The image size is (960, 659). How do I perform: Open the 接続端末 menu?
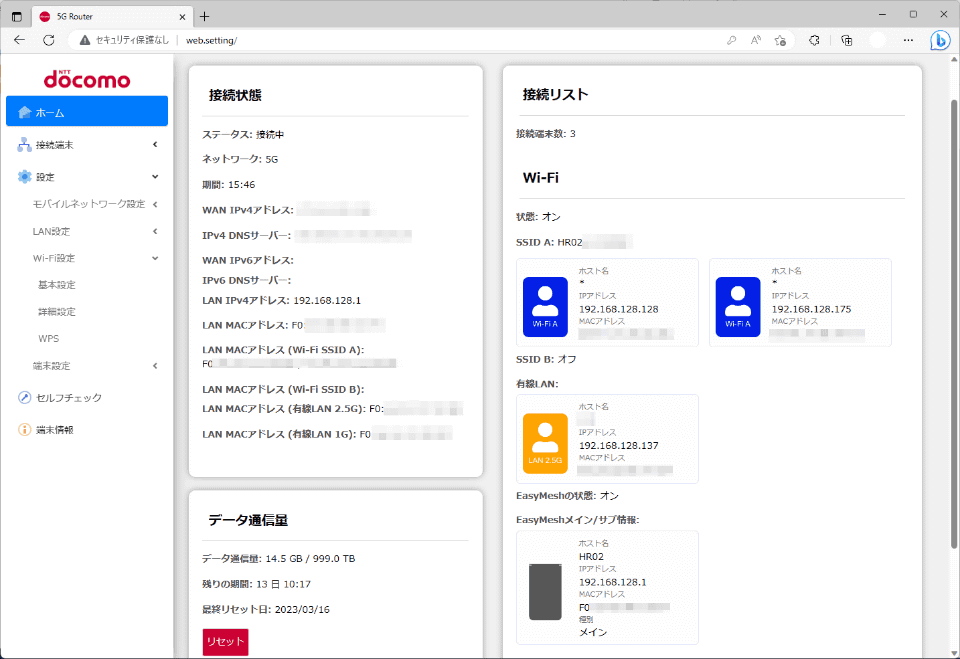click(87, 145)
